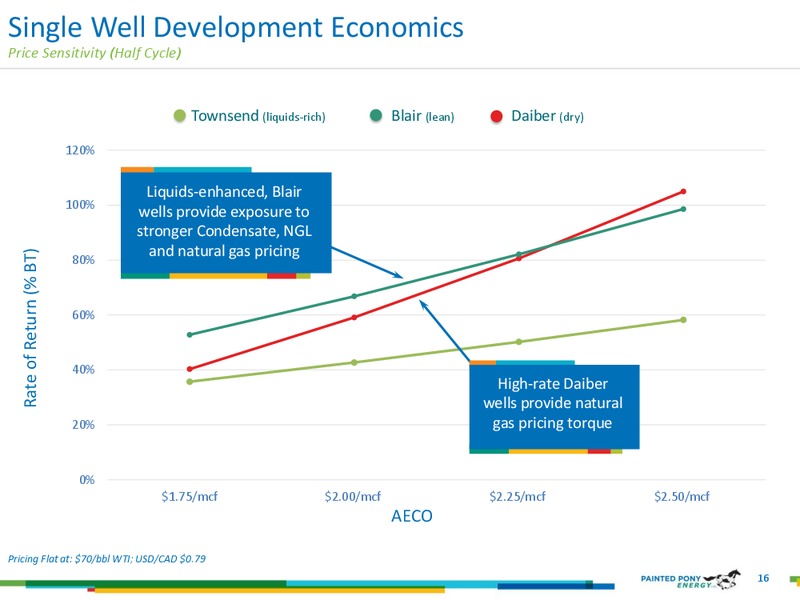The width and height of the screenshot is (800, 600).
Task: Click the 'Rate of Return (% BT)' axis title
Action: click(x=30, y=328)
